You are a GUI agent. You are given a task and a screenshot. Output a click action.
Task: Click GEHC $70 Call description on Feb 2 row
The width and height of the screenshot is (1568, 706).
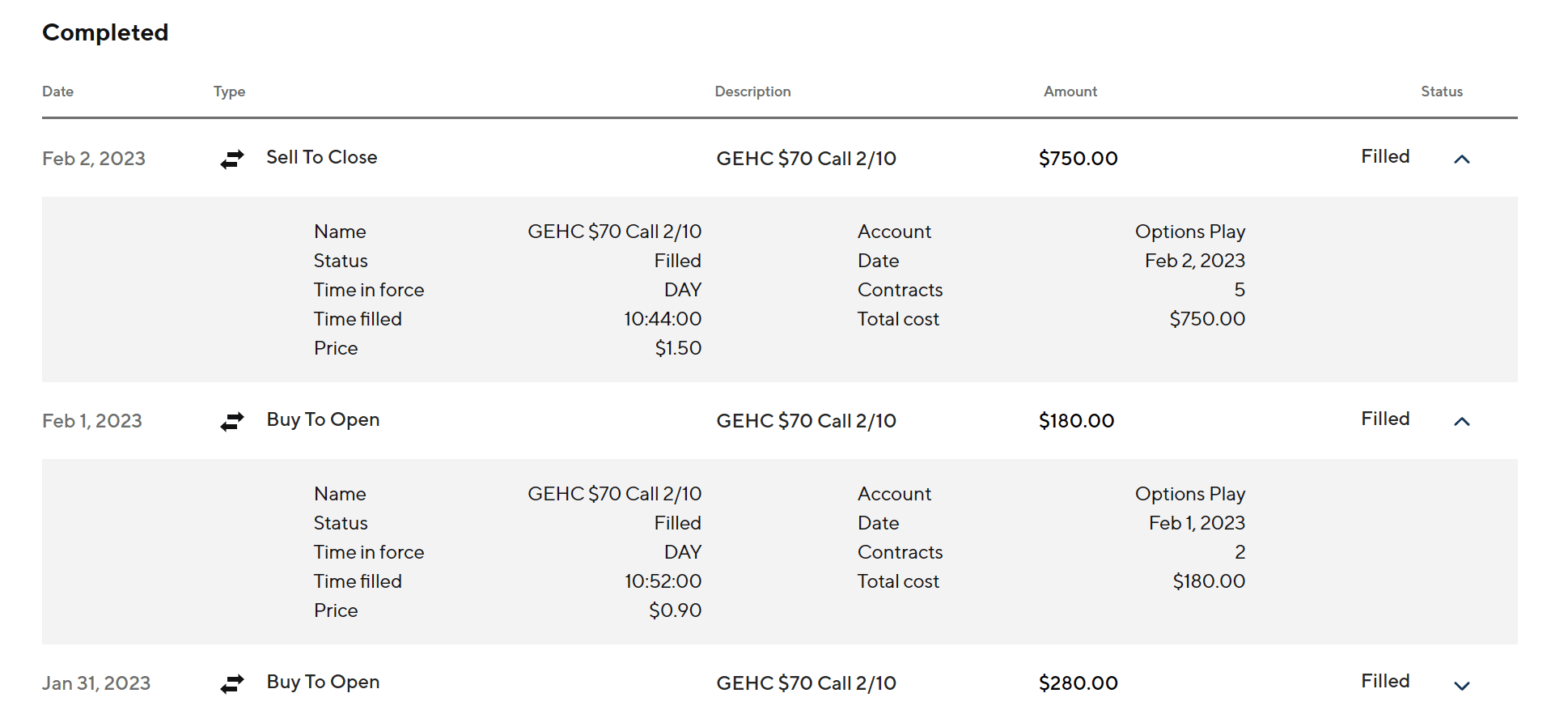coord(806,159)
